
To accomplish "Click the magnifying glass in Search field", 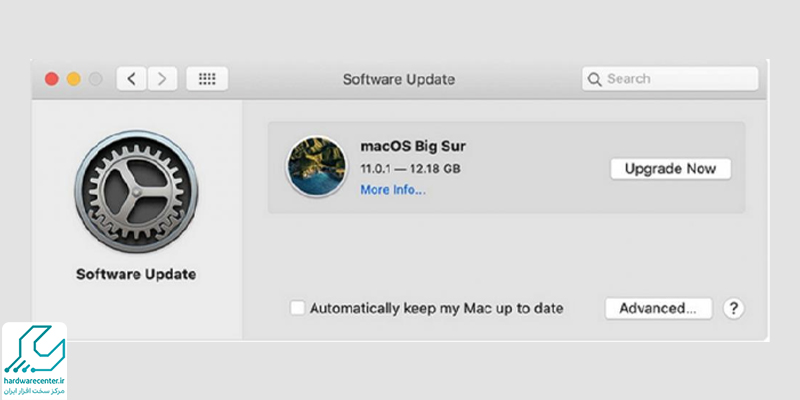I will (x=595, y=79).
